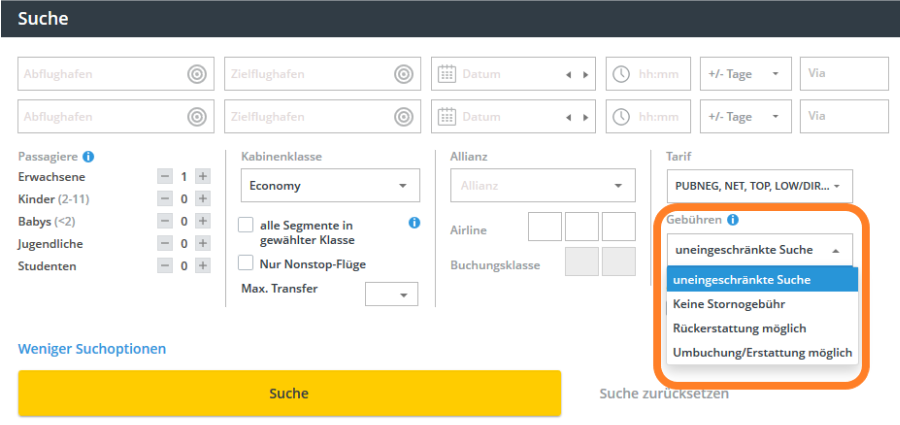The width and height of the screenshot is (900, 425).
Task: Click the first Via input field
Action: [x=844, y=74]
